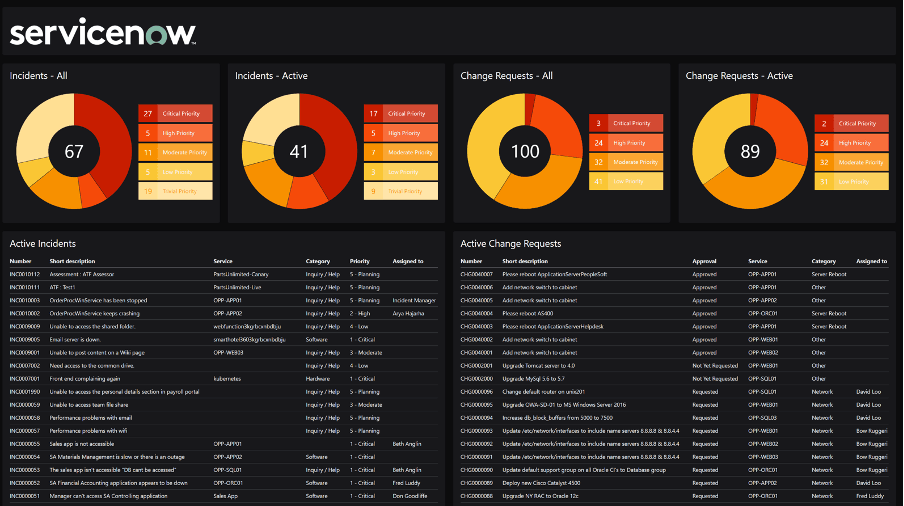
Task: Sort Active Incidents by Assigned to column
Action: point(408,261)
